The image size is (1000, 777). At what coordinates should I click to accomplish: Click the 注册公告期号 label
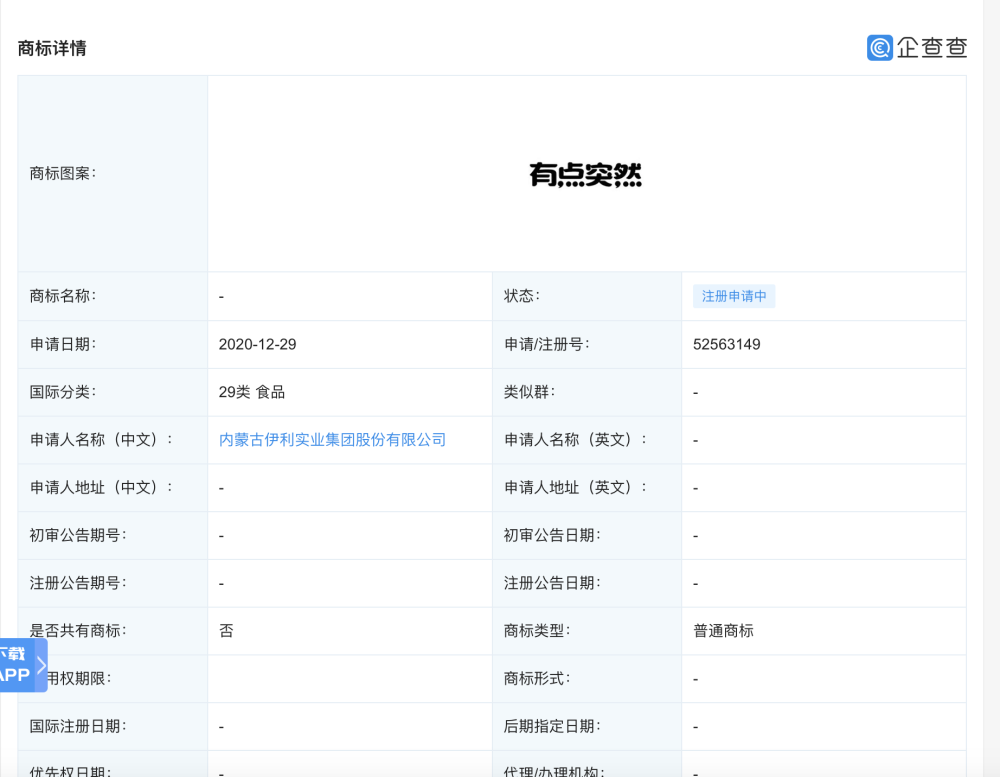click(x=78, y=583)
